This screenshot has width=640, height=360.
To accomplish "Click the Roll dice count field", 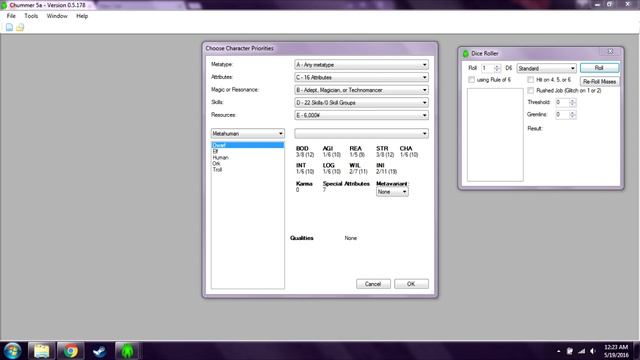I will coord(487,68).
